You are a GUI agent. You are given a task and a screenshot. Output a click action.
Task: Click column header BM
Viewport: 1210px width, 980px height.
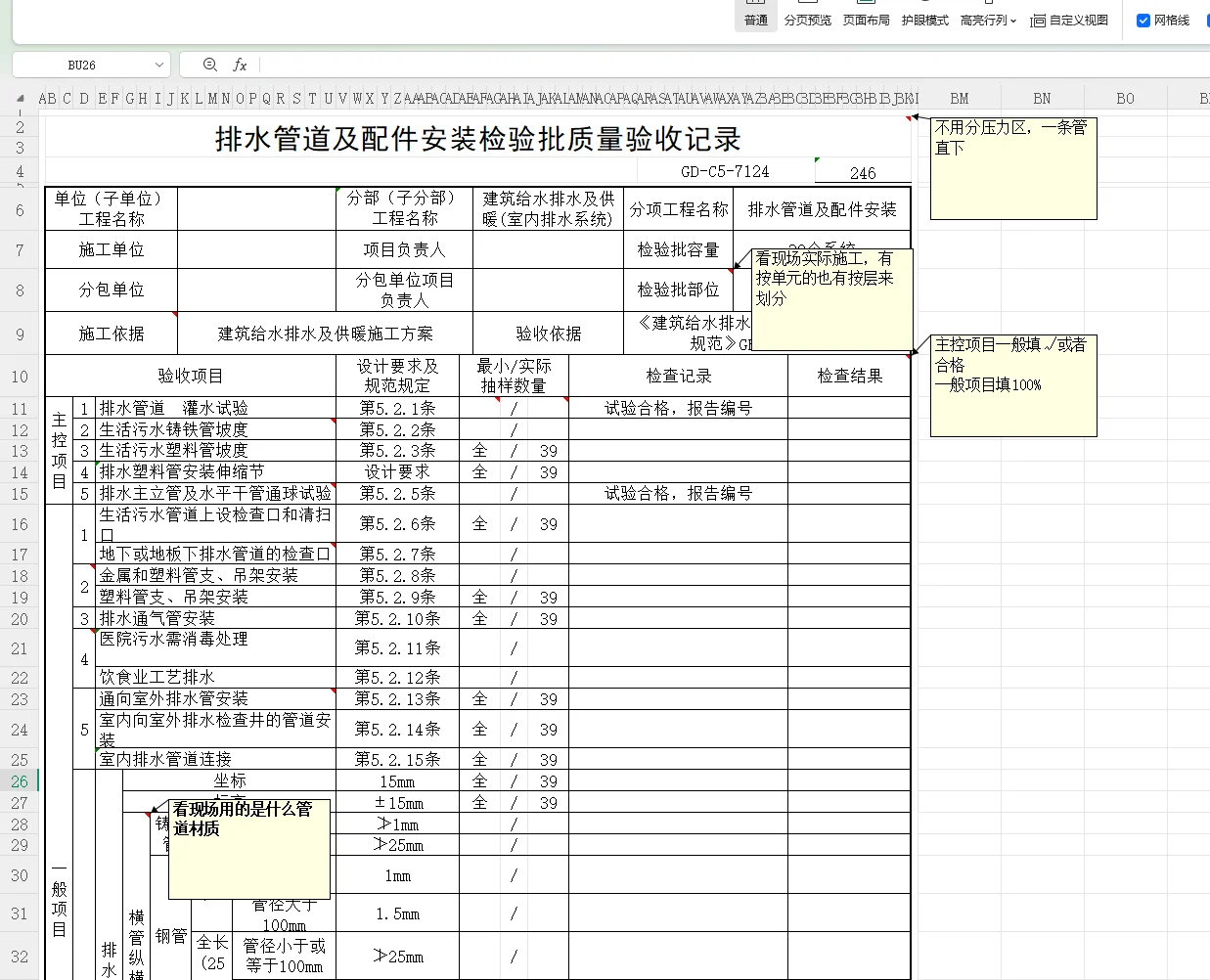point(959,98)
